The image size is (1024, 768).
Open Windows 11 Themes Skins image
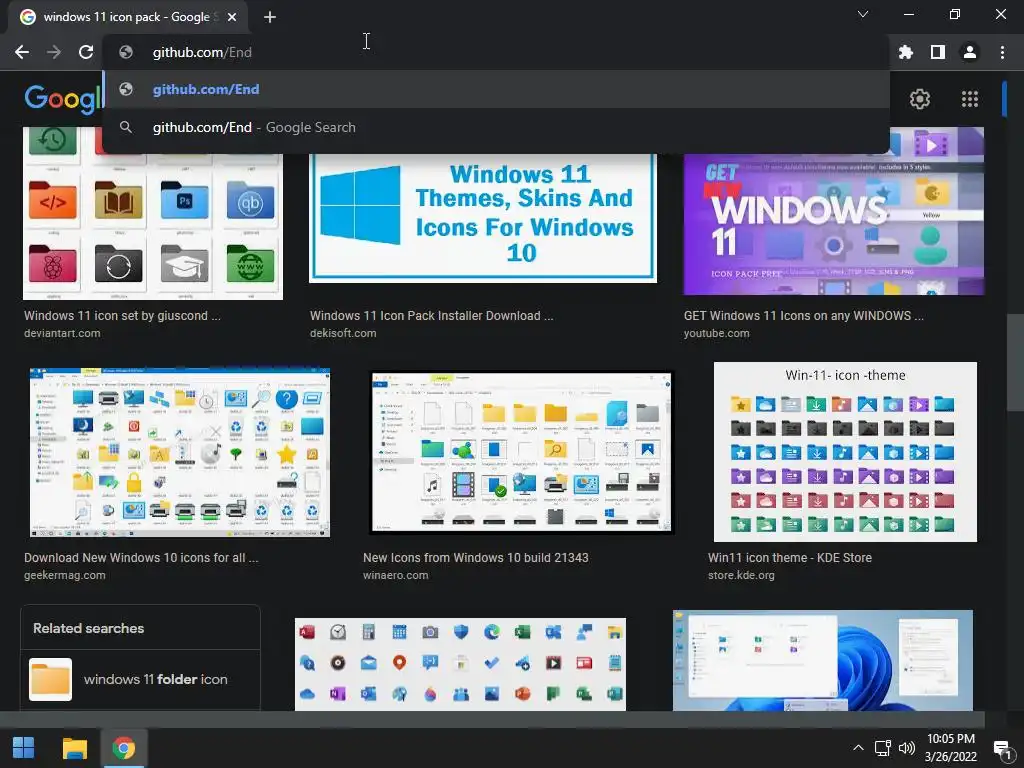tap(483, 217)
